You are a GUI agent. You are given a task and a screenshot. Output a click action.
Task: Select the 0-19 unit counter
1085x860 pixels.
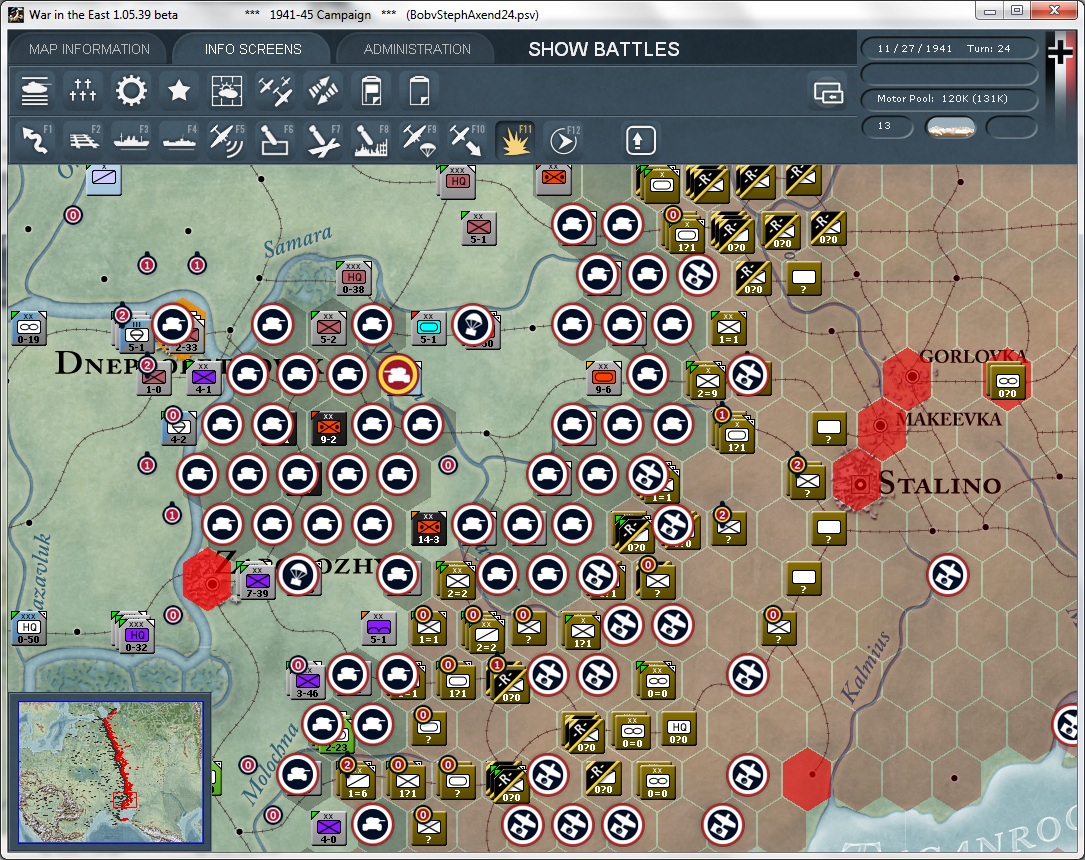28,329
